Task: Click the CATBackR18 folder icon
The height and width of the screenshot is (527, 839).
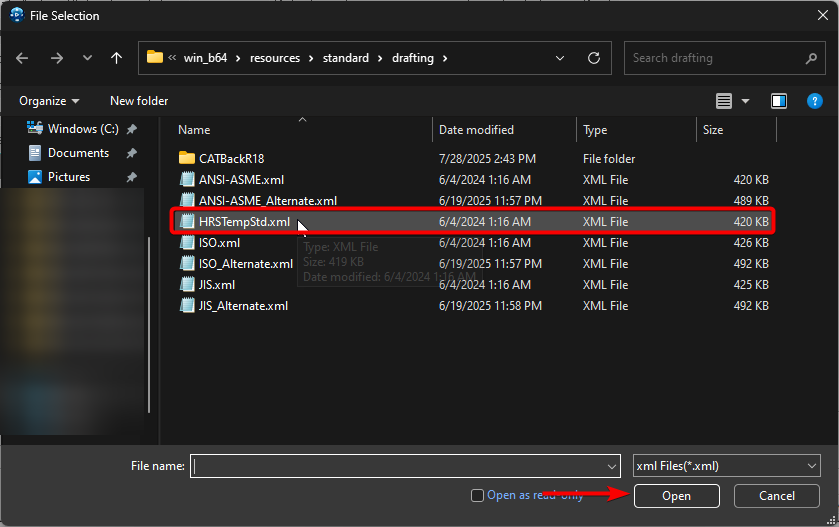Action: pyautogui.click(x=187, y=158)
